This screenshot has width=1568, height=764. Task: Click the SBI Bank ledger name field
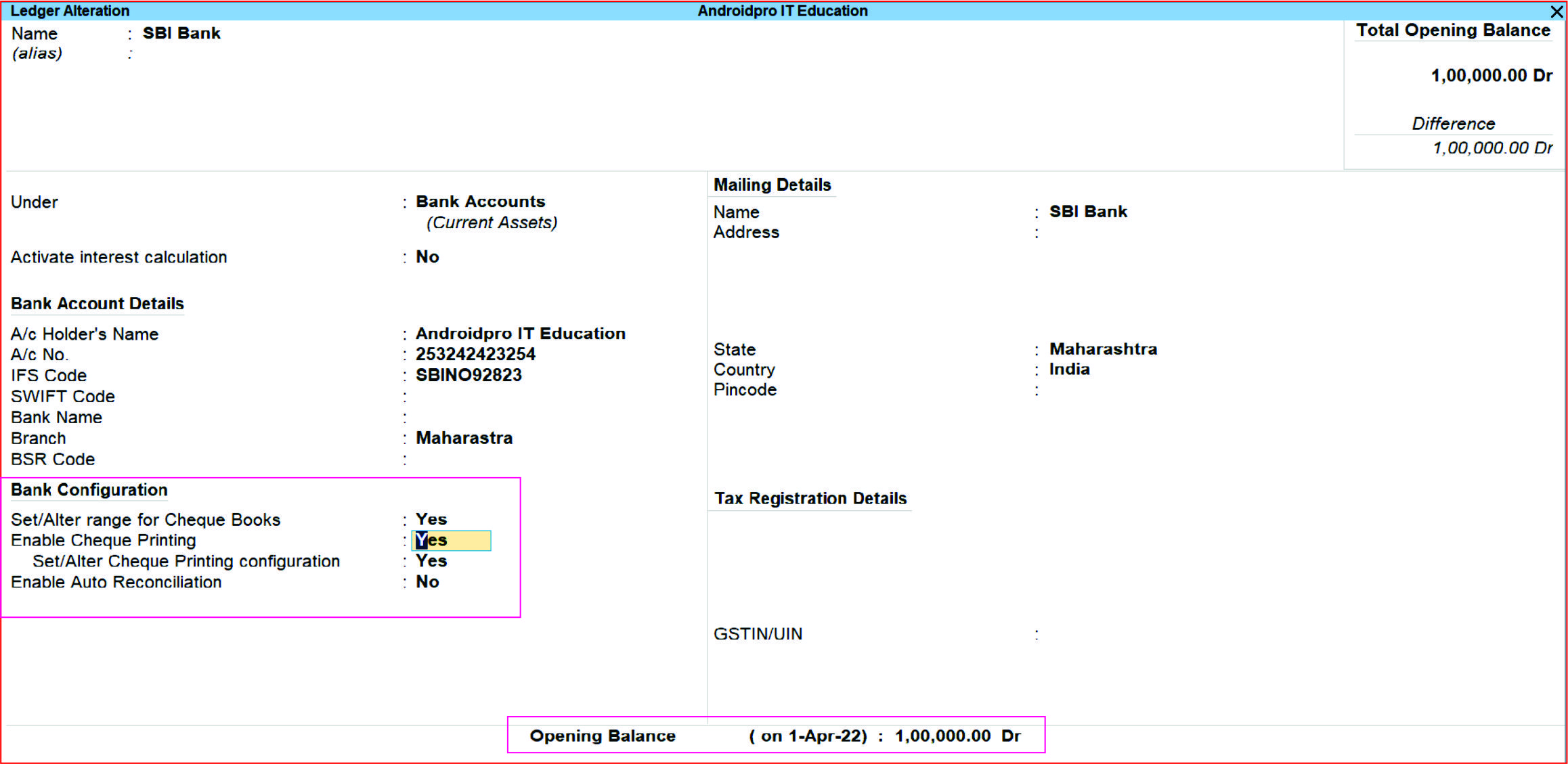pos(181,33)
